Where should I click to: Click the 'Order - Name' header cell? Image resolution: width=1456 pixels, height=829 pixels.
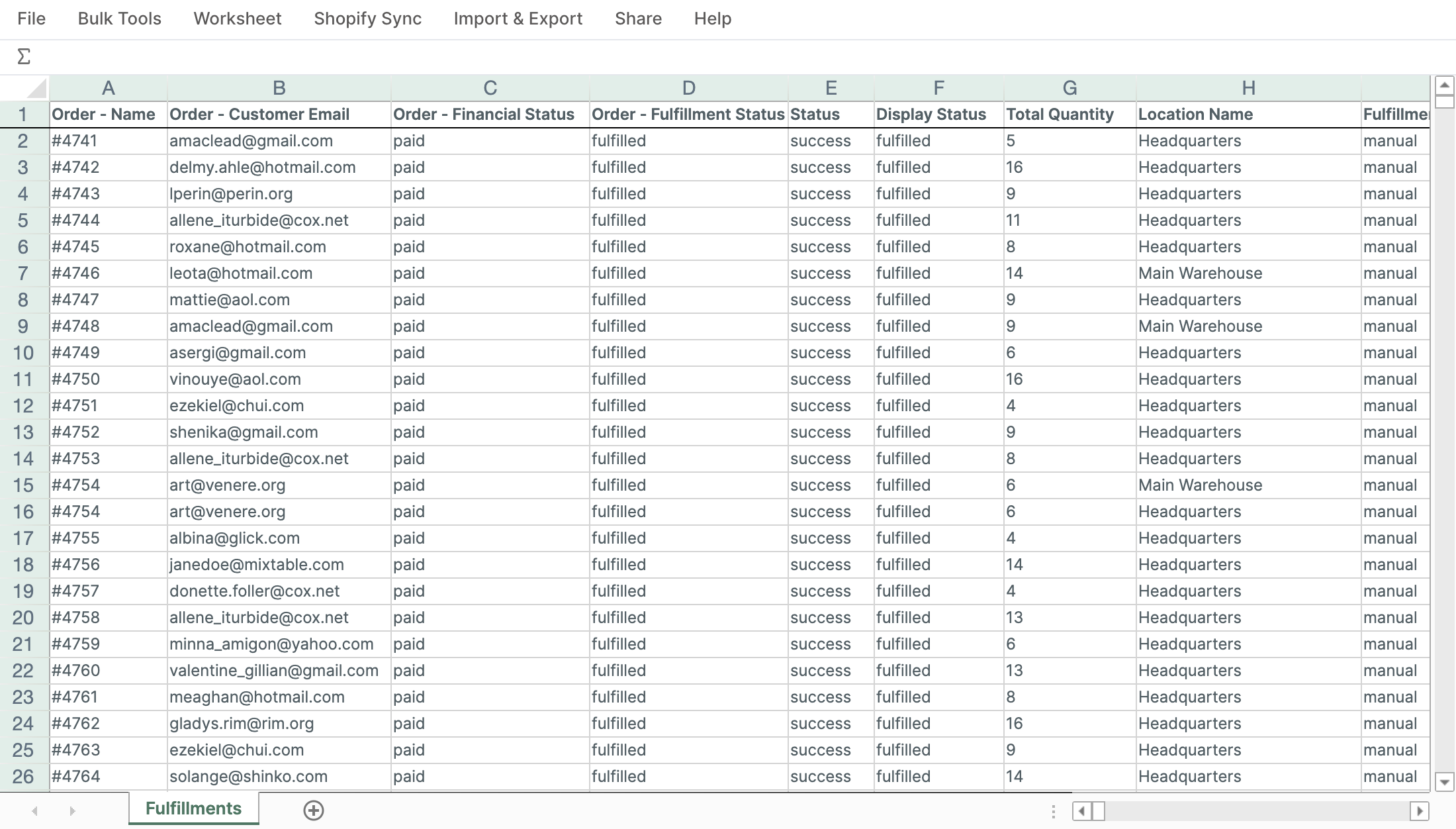[109, 115]
